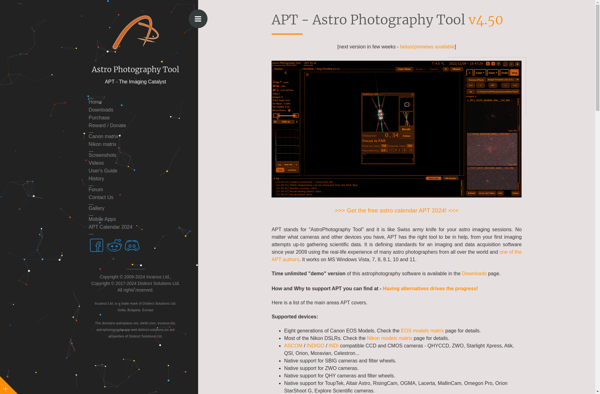Open the Reddit community icon
Screen dimensions: 600x394
[114, 245]
